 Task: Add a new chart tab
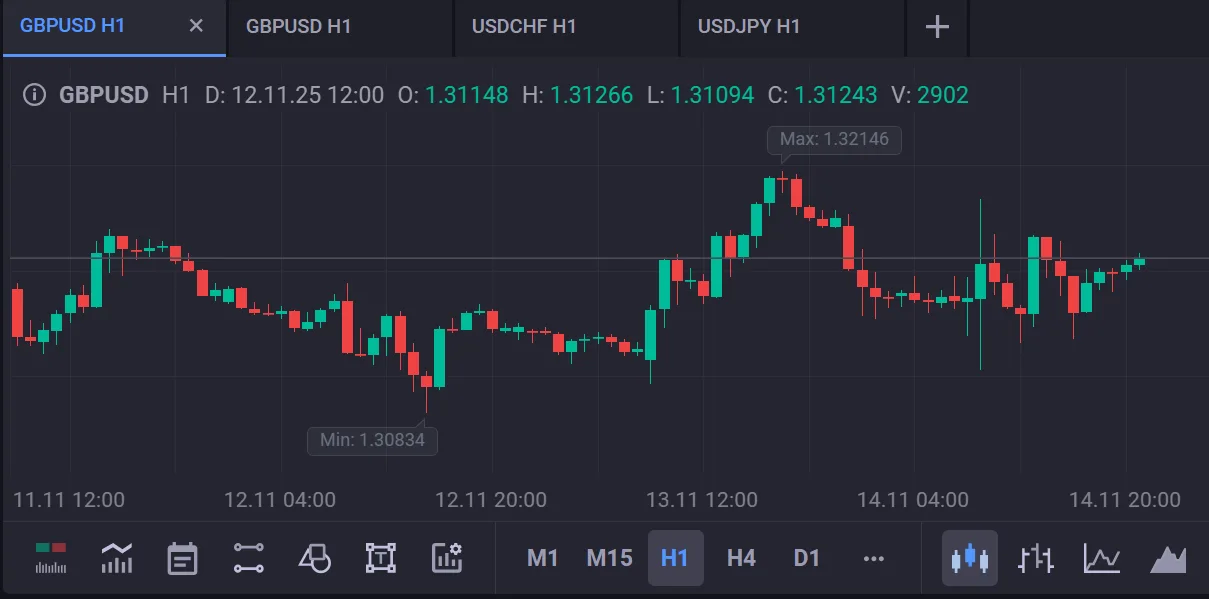click(x=936, y=27)
